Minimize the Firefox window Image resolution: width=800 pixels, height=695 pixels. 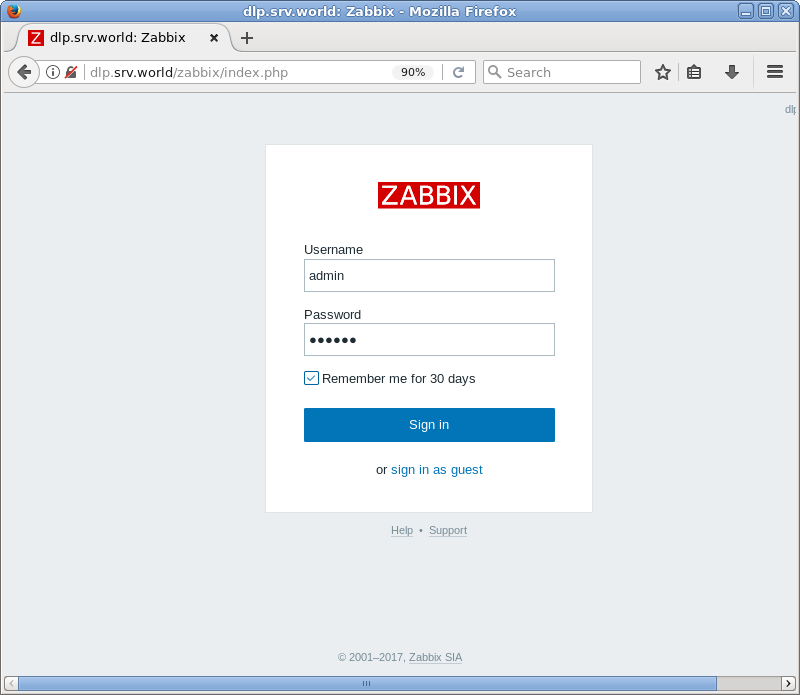click(x=745, y=11)
